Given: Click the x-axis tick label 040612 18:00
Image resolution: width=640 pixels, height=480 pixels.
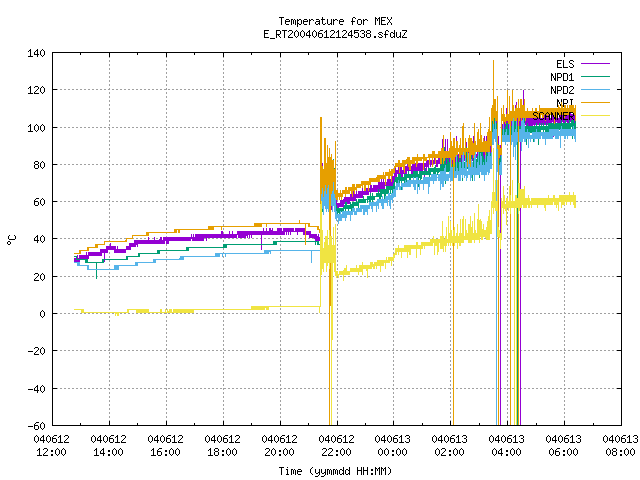Looking at the screenshot, I should coord(222,446).
